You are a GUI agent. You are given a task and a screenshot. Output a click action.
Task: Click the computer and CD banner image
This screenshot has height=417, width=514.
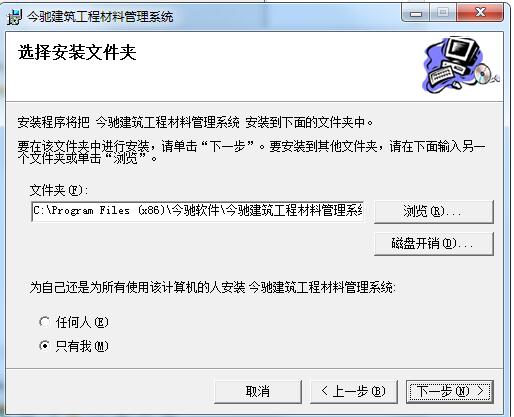click(461, 65)
